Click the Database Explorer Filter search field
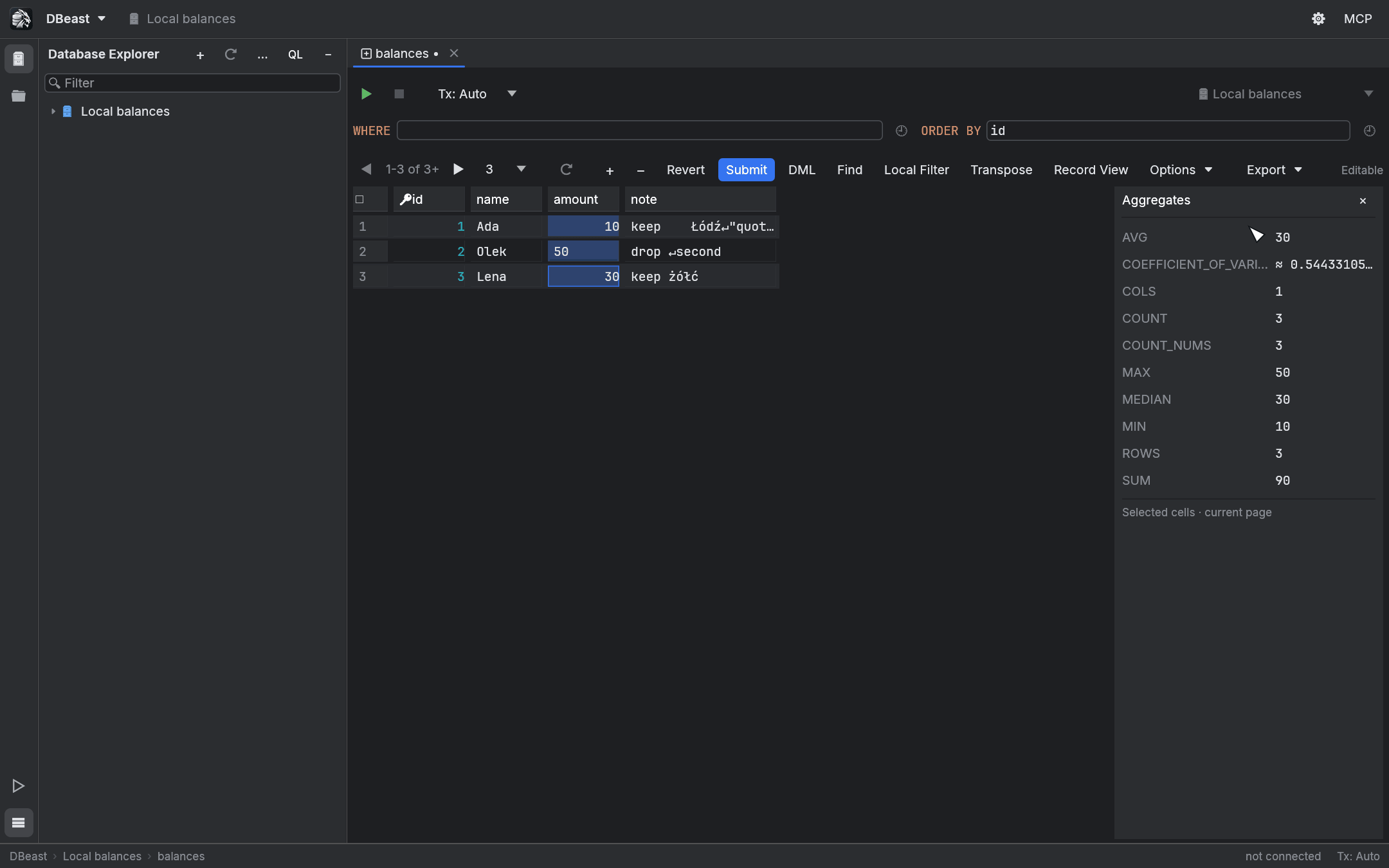Screen dimensions: 1389x868 coord(192,83)
